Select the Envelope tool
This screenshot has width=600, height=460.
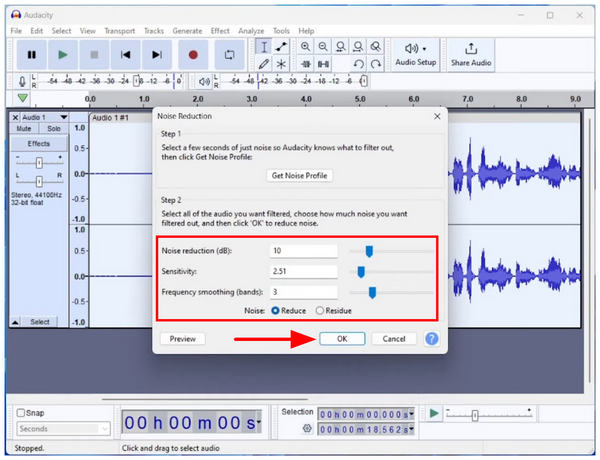tap(281, 47)
